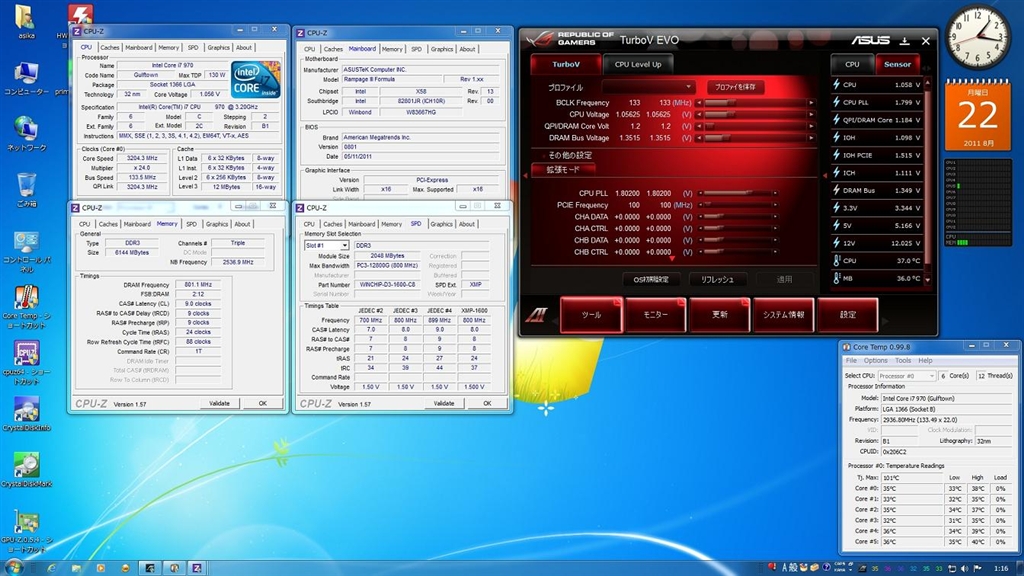
Task: Click the CPUID value 0x206C2 in Core Temp
Action: tap(894, 452)
